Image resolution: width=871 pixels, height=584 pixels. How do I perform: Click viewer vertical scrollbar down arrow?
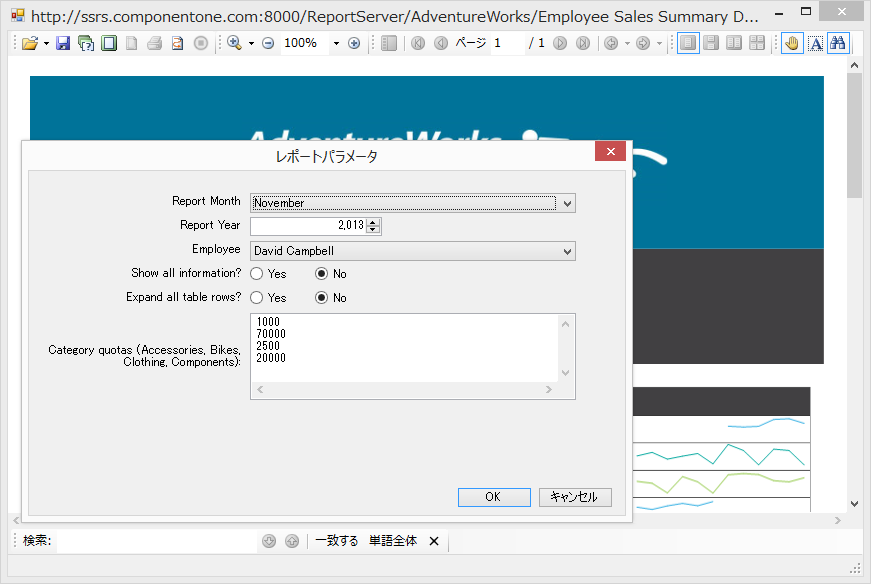(x=854, y=504)
